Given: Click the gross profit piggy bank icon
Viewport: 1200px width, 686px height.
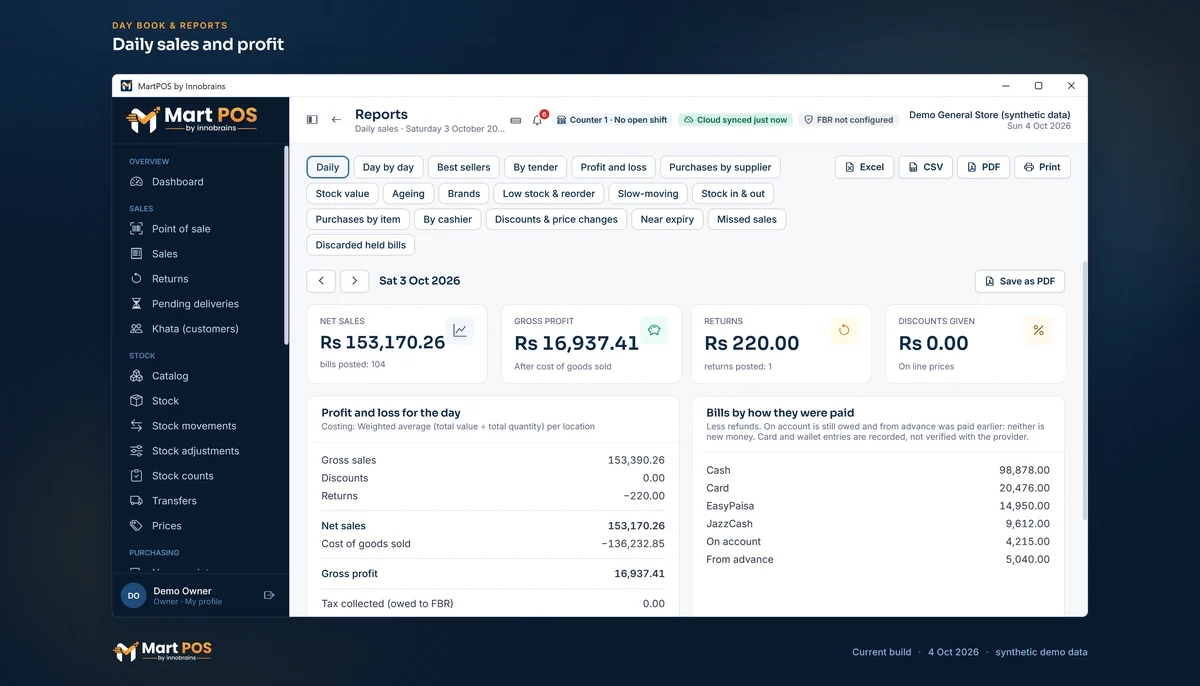Looking at the screenshot, I should click(654, 331).
